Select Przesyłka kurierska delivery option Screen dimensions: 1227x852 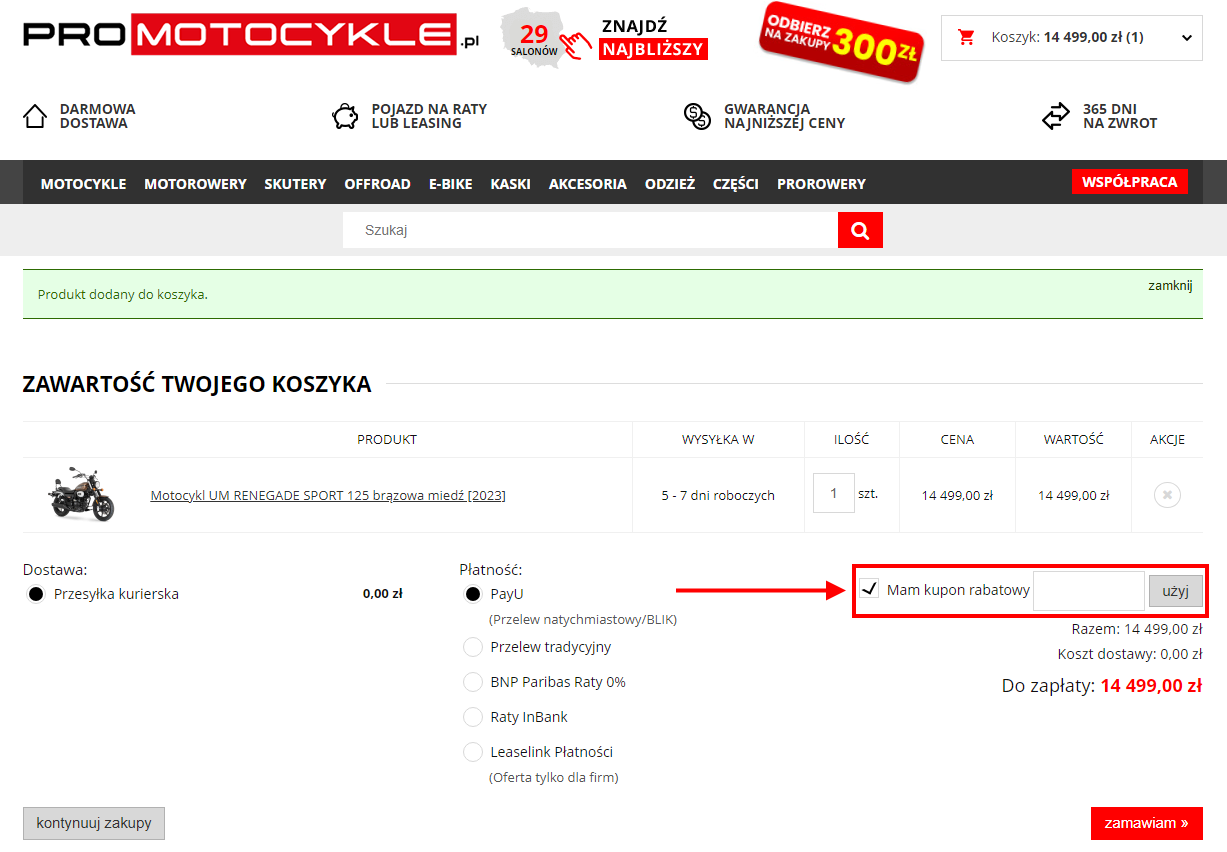click(36, 594)
